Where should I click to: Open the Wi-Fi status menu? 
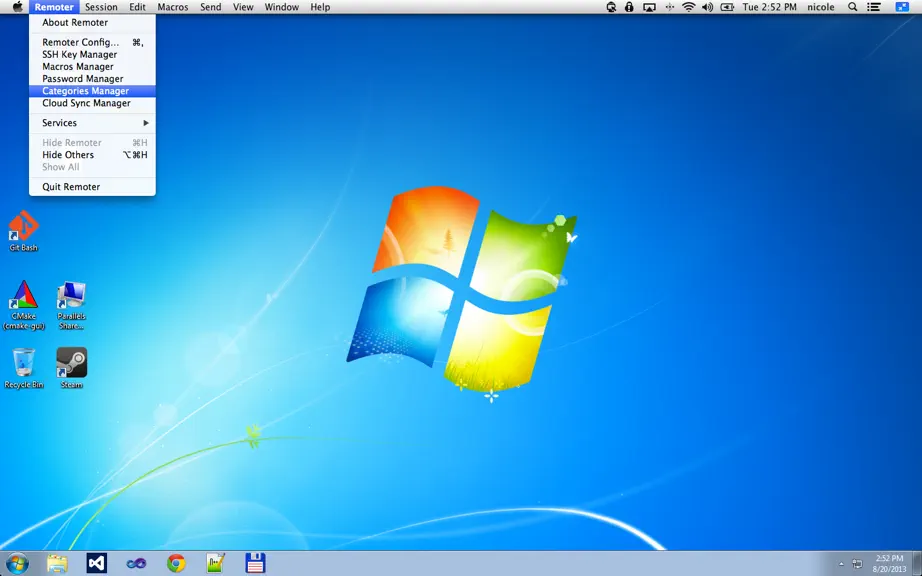tap(688, 7)
